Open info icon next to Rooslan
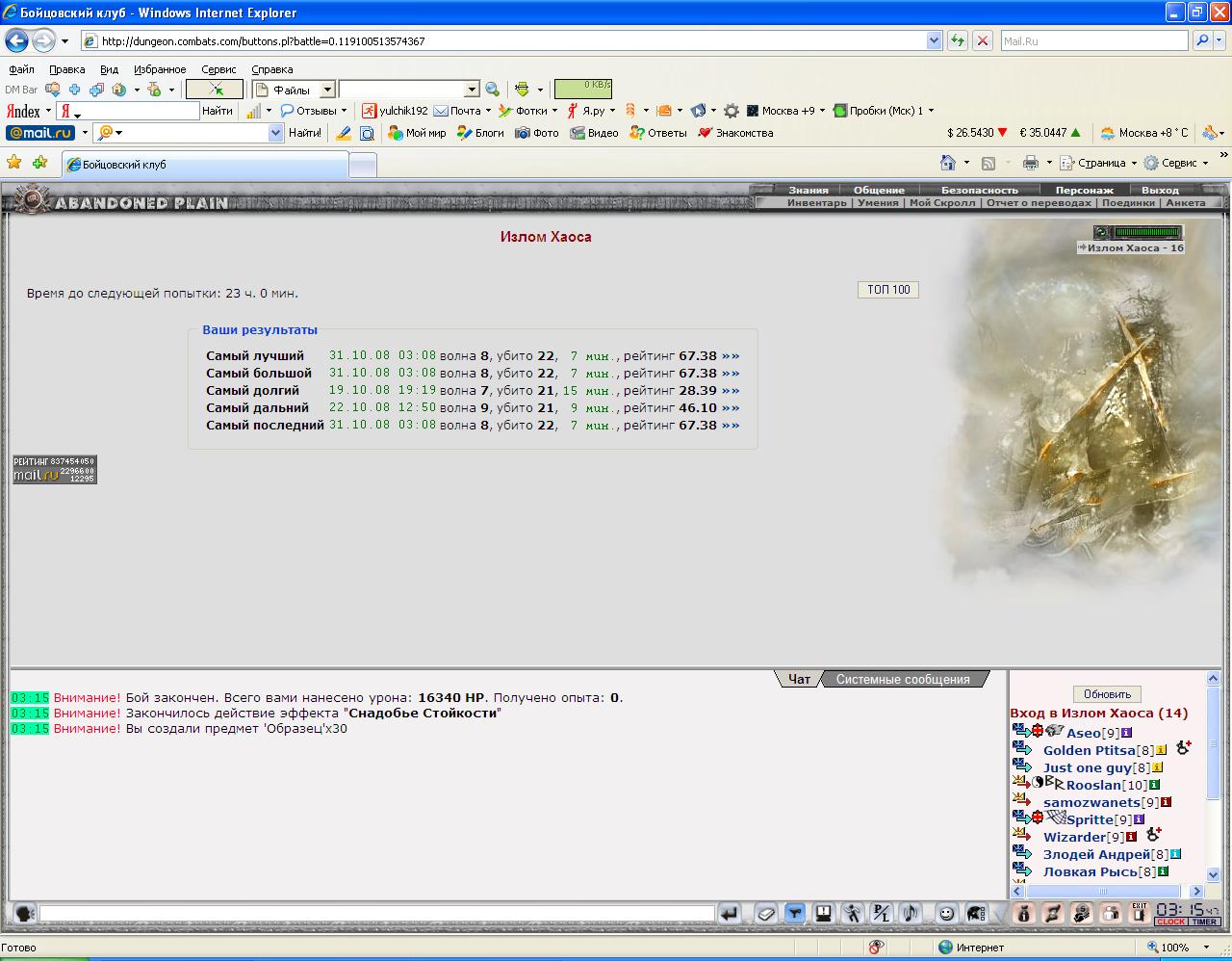Image resolution: width=1232 pixels, height=961 pixels. [1154, 785]
